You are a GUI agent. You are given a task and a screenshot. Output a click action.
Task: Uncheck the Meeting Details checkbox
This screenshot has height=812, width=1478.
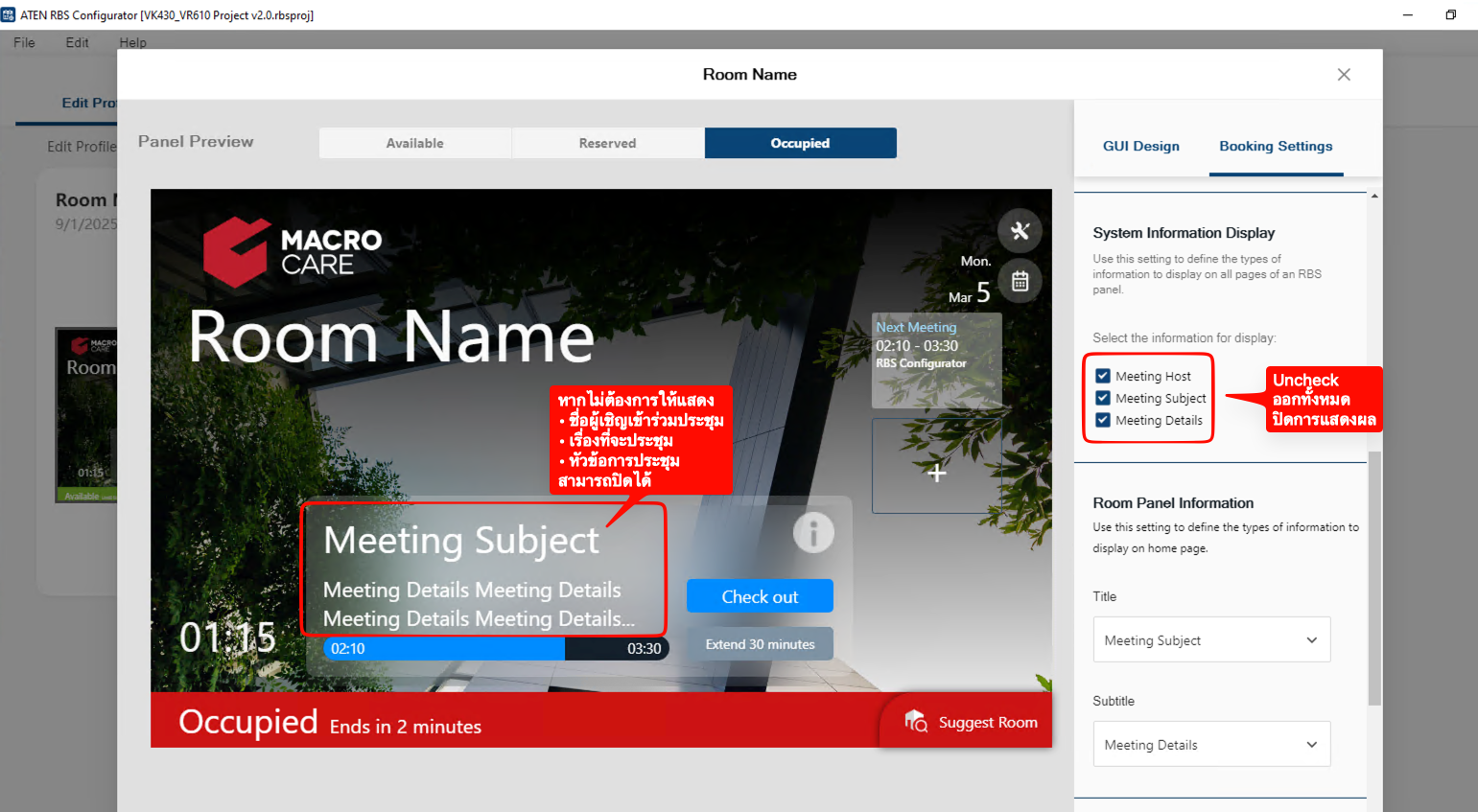tap(1103, 420)
